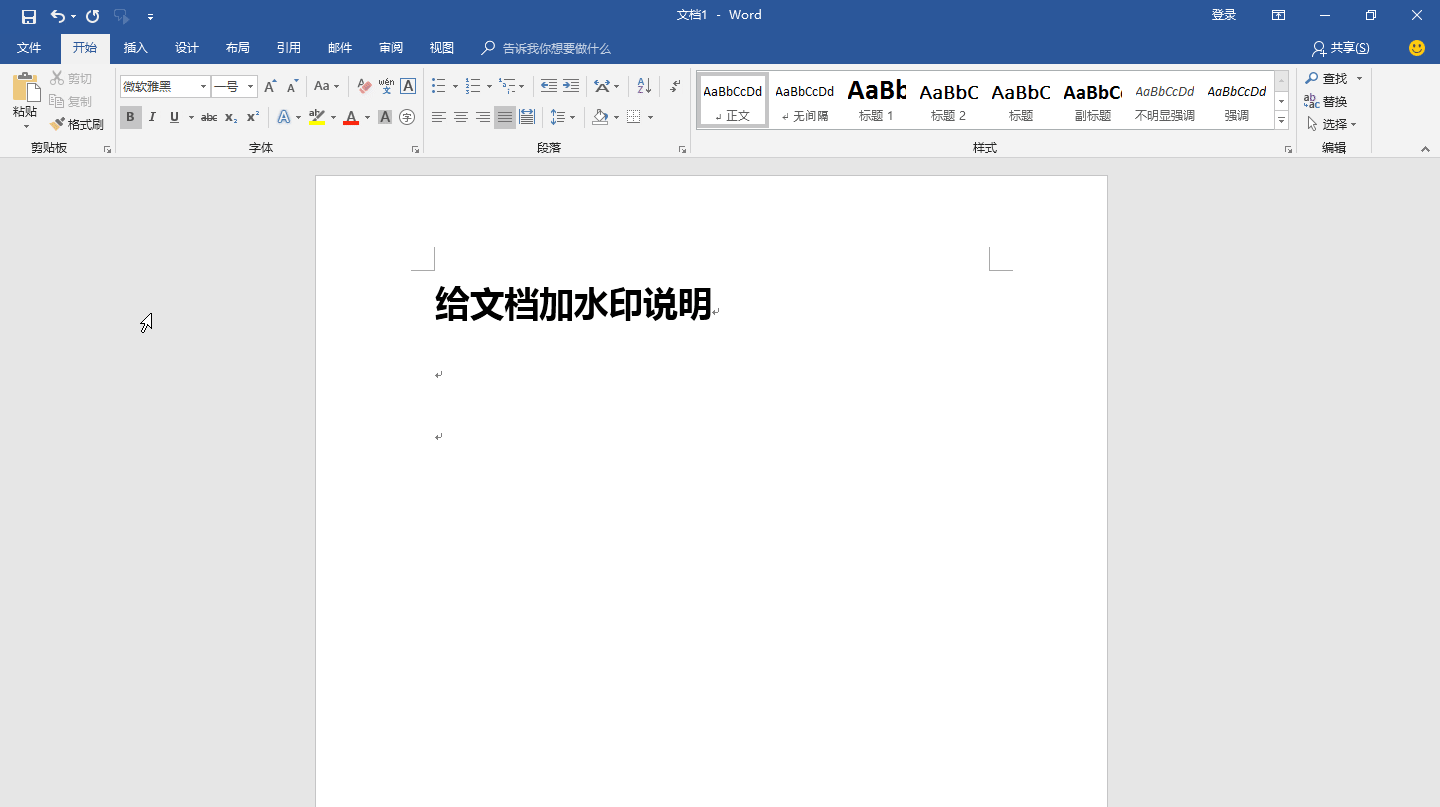The image size is (1440, 807).
Task: Click the 替换 (Replace) button
Action: 1326,101
